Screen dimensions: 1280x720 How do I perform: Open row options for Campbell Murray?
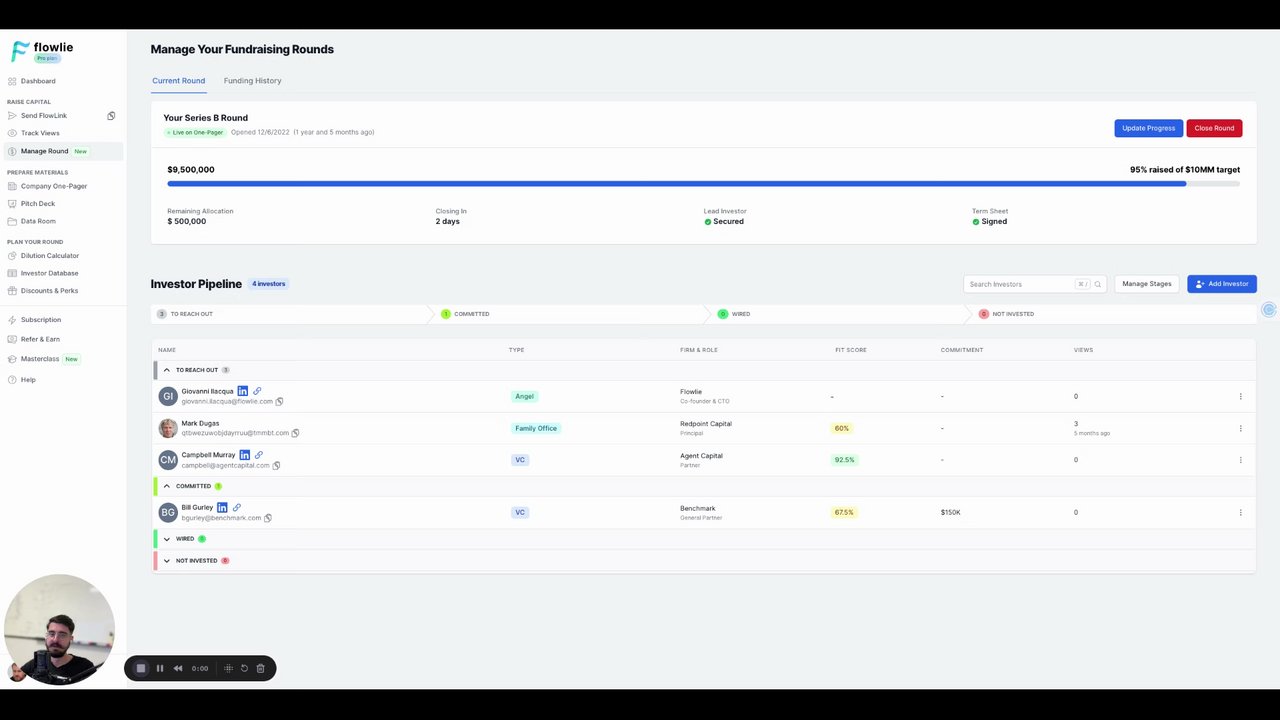coord(1240,460)
